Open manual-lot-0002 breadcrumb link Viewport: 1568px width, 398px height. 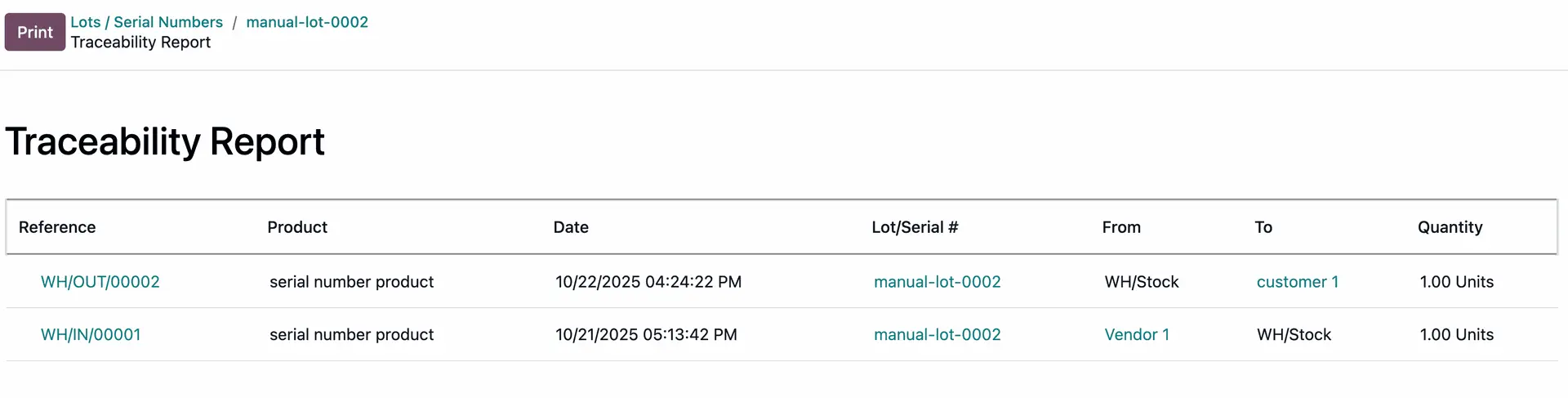pos(307,22)
